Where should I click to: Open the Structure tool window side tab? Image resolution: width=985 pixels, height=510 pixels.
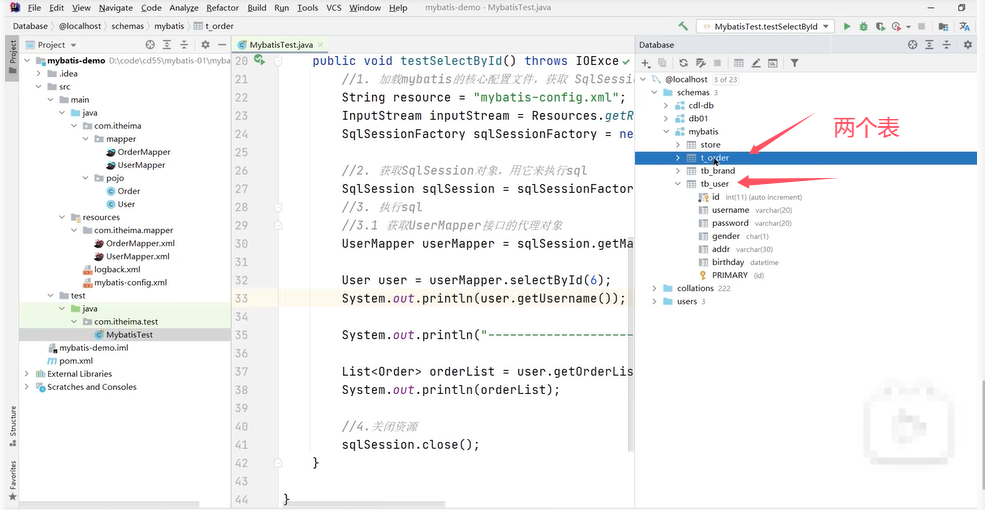click(x=13, y=426)
